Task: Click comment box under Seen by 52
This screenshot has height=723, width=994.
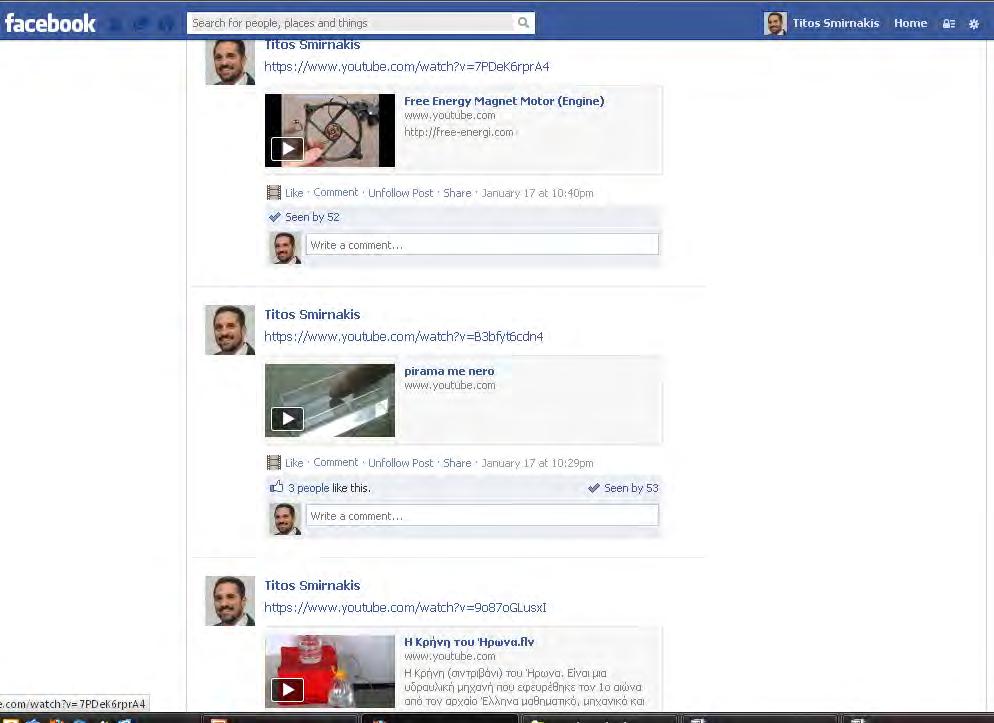Action: (x=482, y=245)
